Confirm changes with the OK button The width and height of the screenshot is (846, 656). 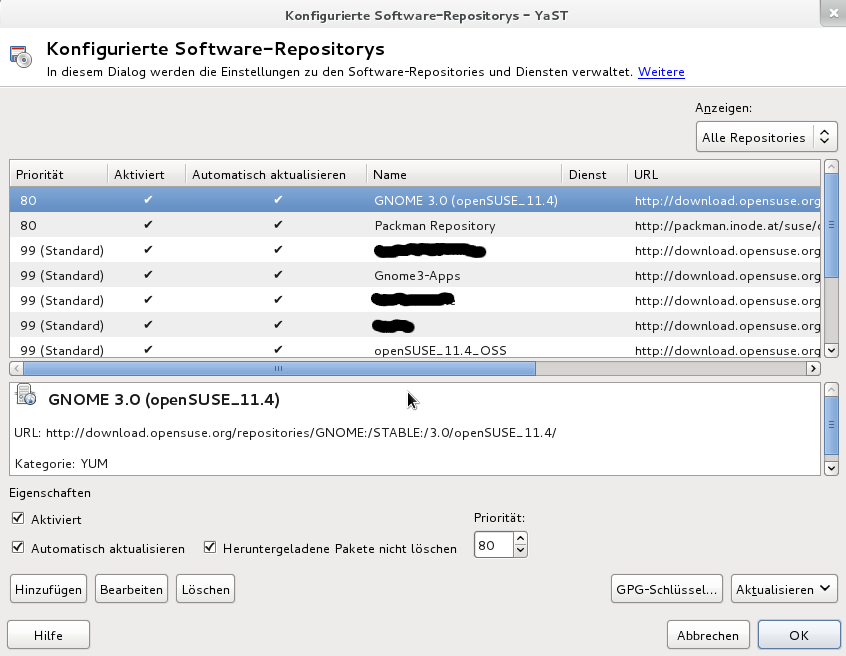tap(799, 635)
